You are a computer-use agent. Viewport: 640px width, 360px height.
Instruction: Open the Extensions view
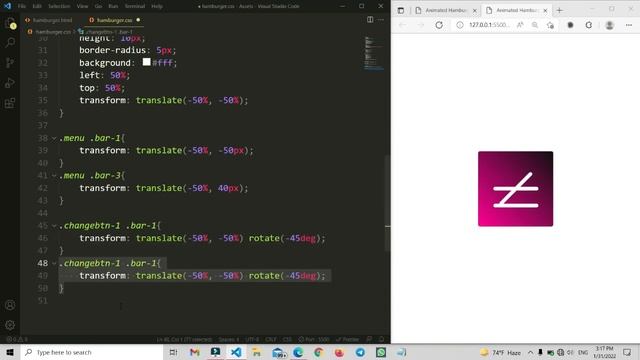(x=10, y=103)
